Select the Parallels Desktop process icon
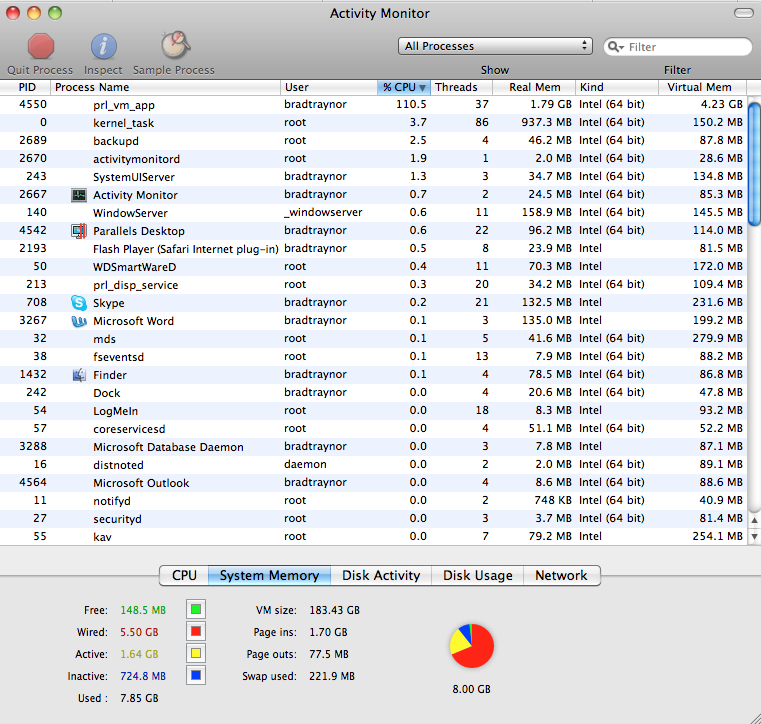761x724 pixels. tap(79, 231)
